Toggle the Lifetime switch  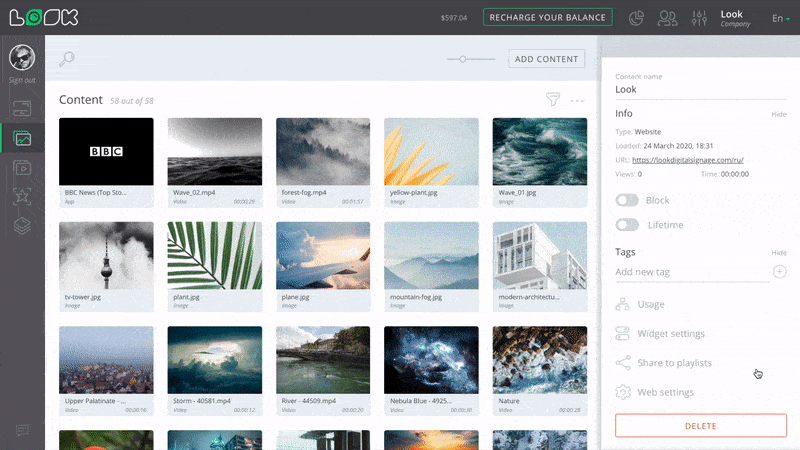point(628,225)
